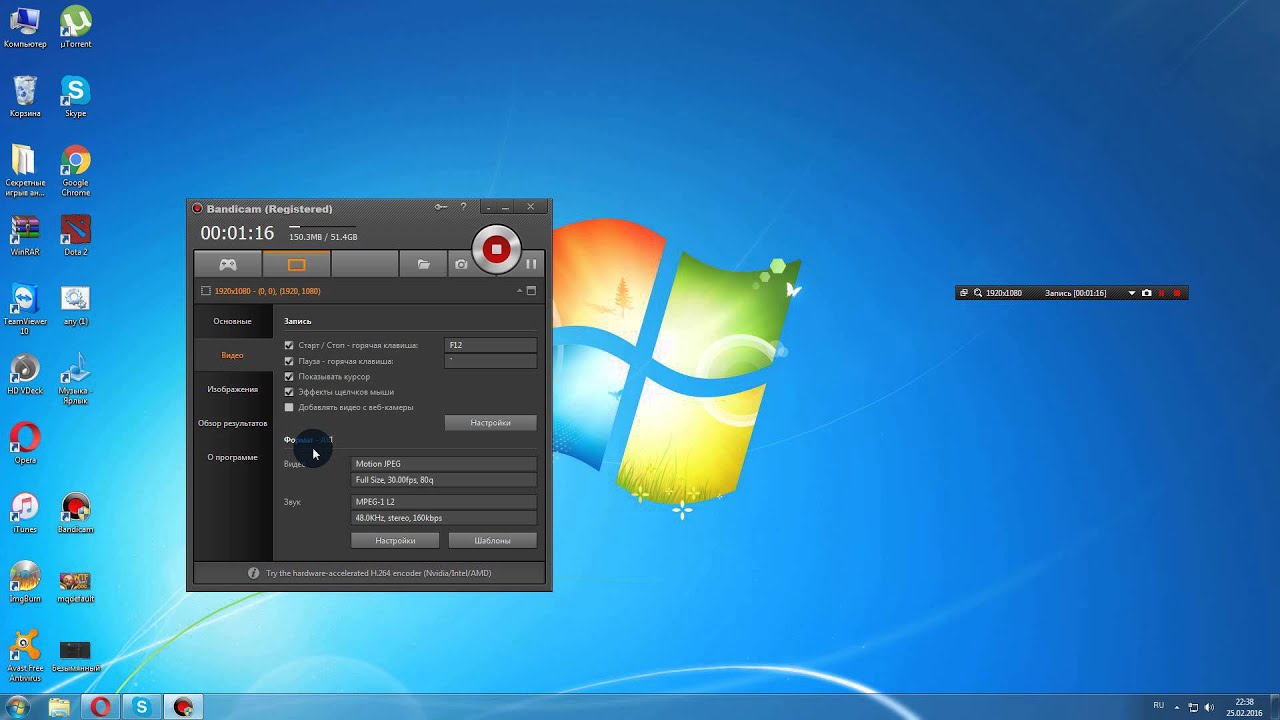Toggle Пауза hotkey checkbox
Screen dimensions: 1280x720
click(289, 361)
